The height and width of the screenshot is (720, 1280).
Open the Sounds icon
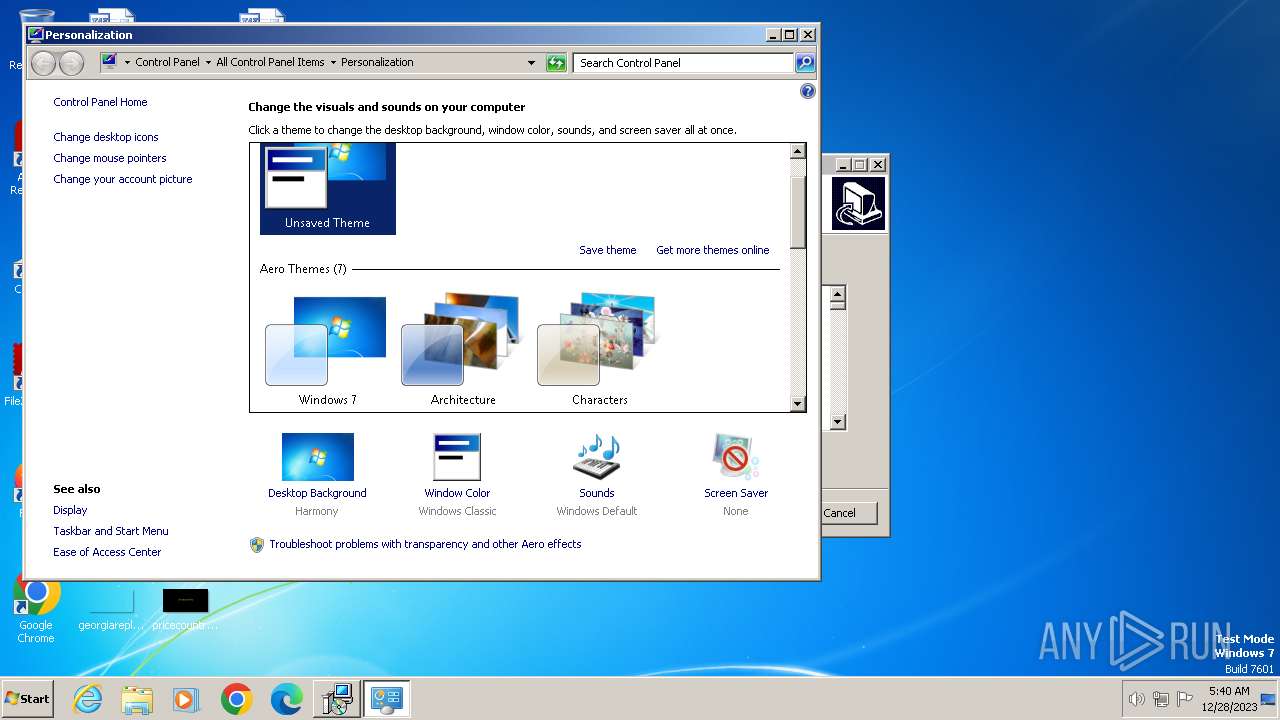[x=597, y=457]
